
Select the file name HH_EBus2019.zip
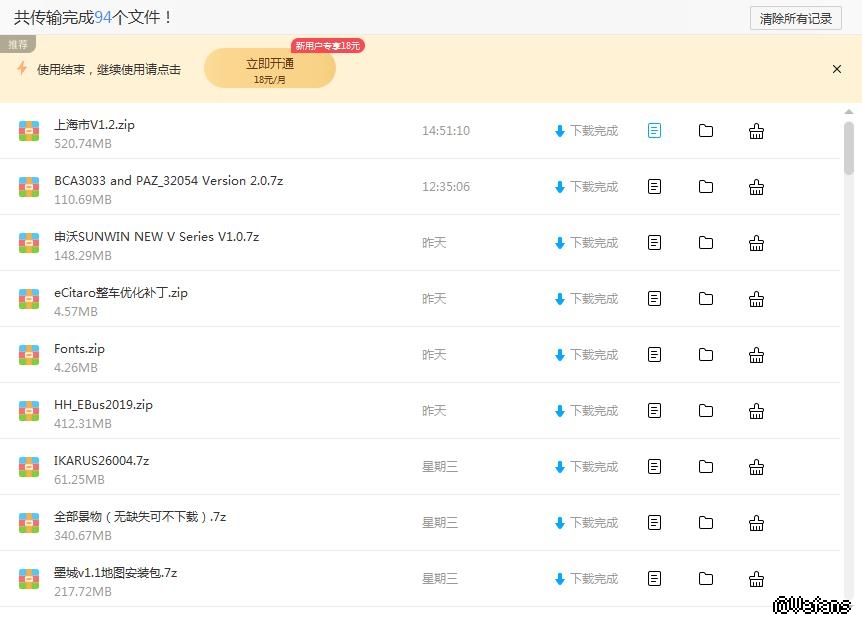point(103,405)
